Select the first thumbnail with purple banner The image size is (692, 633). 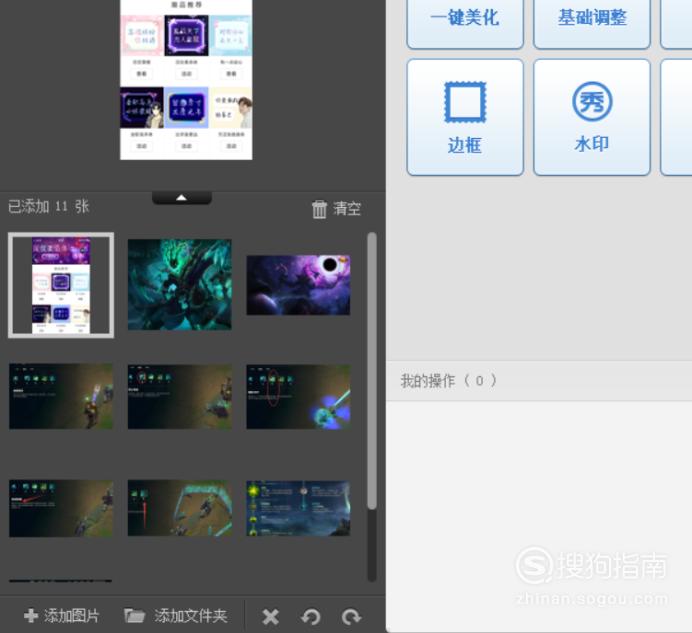point(61,285)
